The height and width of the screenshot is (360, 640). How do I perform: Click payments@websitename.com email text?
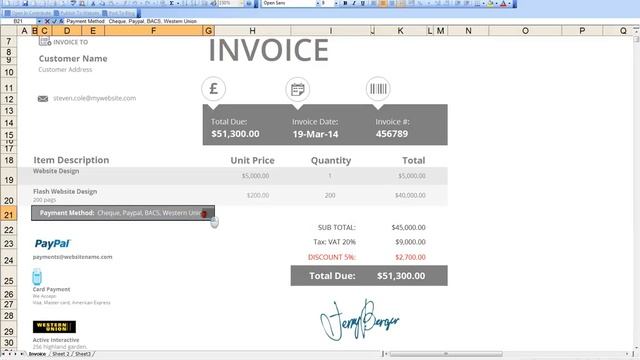click(x=73, y=257)
